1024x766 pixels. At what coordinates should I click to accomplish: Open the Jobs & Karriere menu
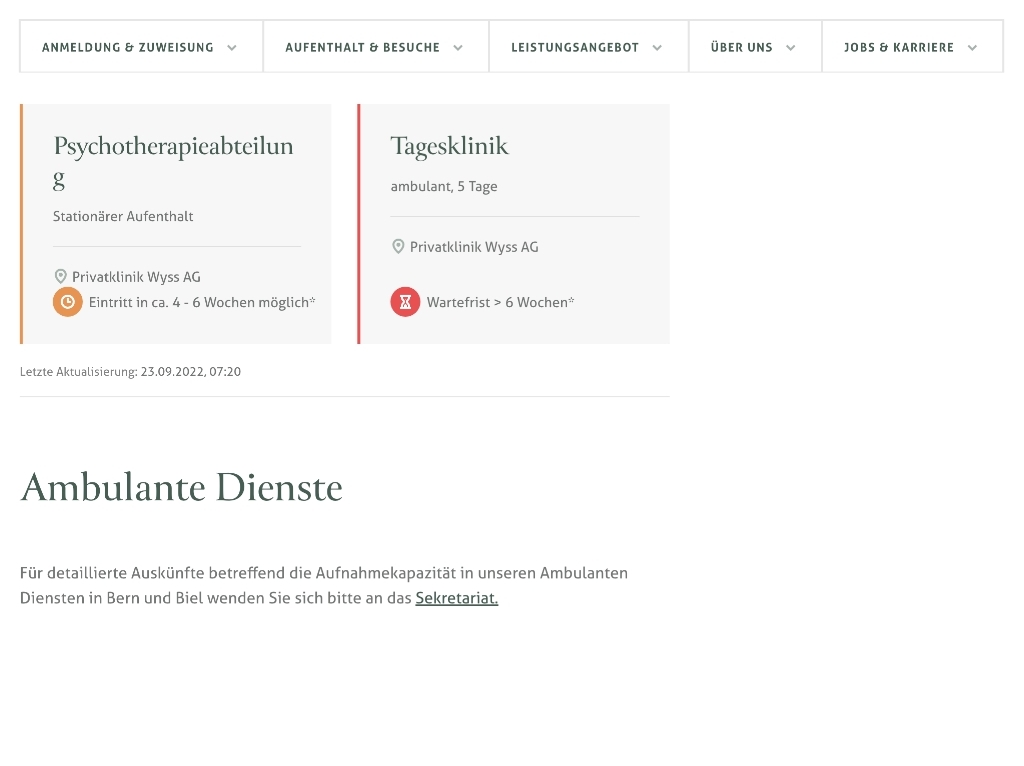[899, 47]
